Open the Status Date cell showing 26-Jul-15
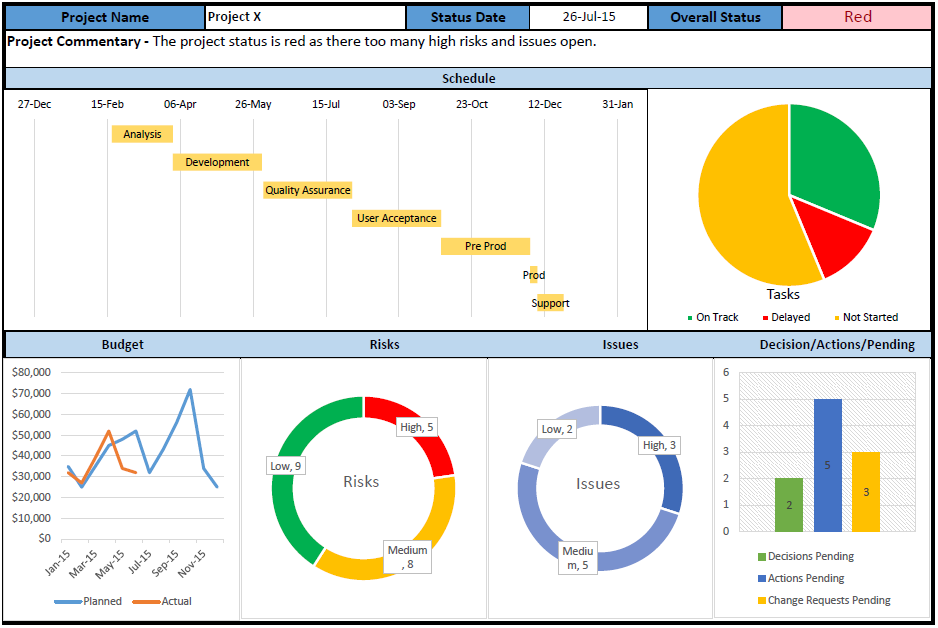 (x=588, y=17)
